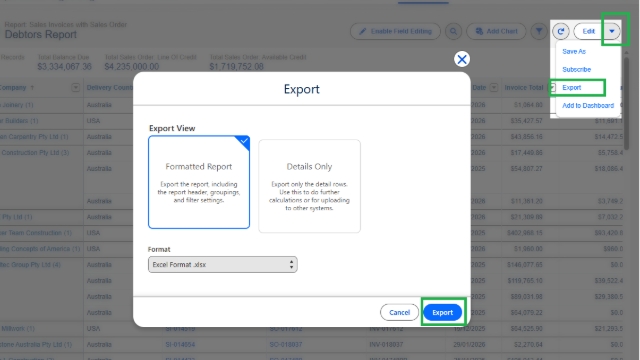Click the $35,427.57 invoice total cell
640x360 pixels.
pyautogui.click(x=526, y=121)
